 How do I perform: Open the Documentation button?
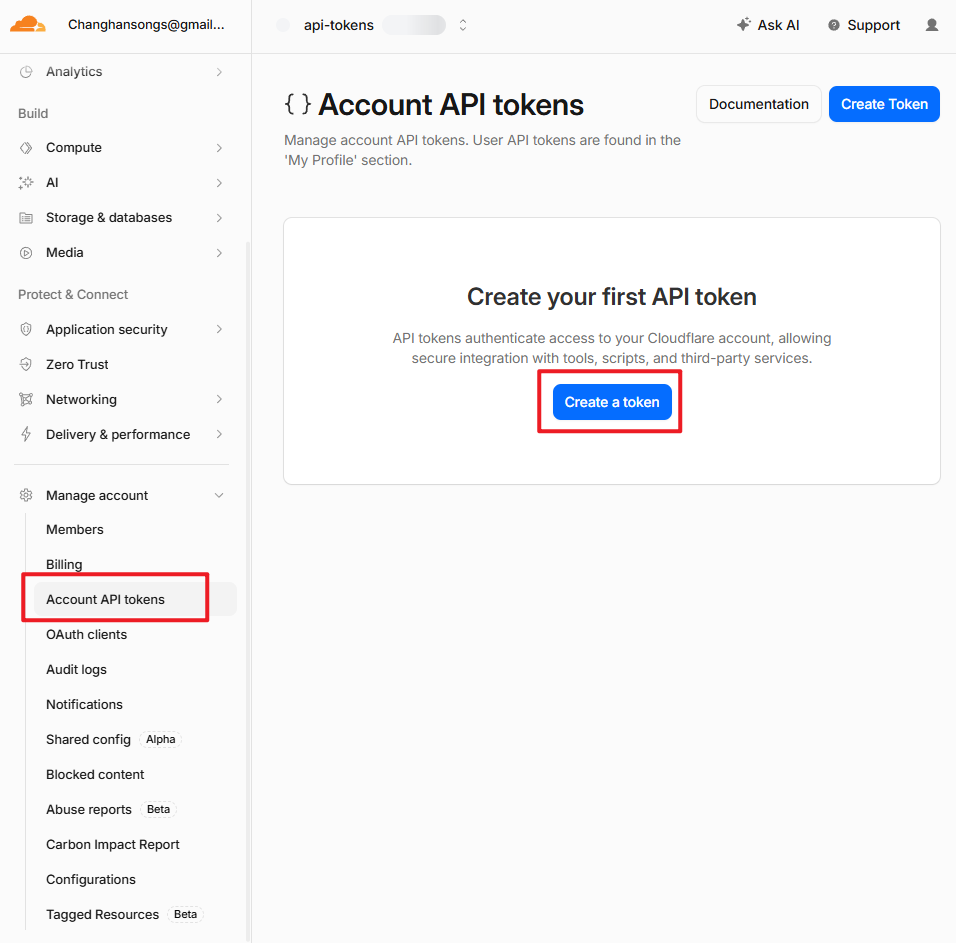tap(758, 104)
